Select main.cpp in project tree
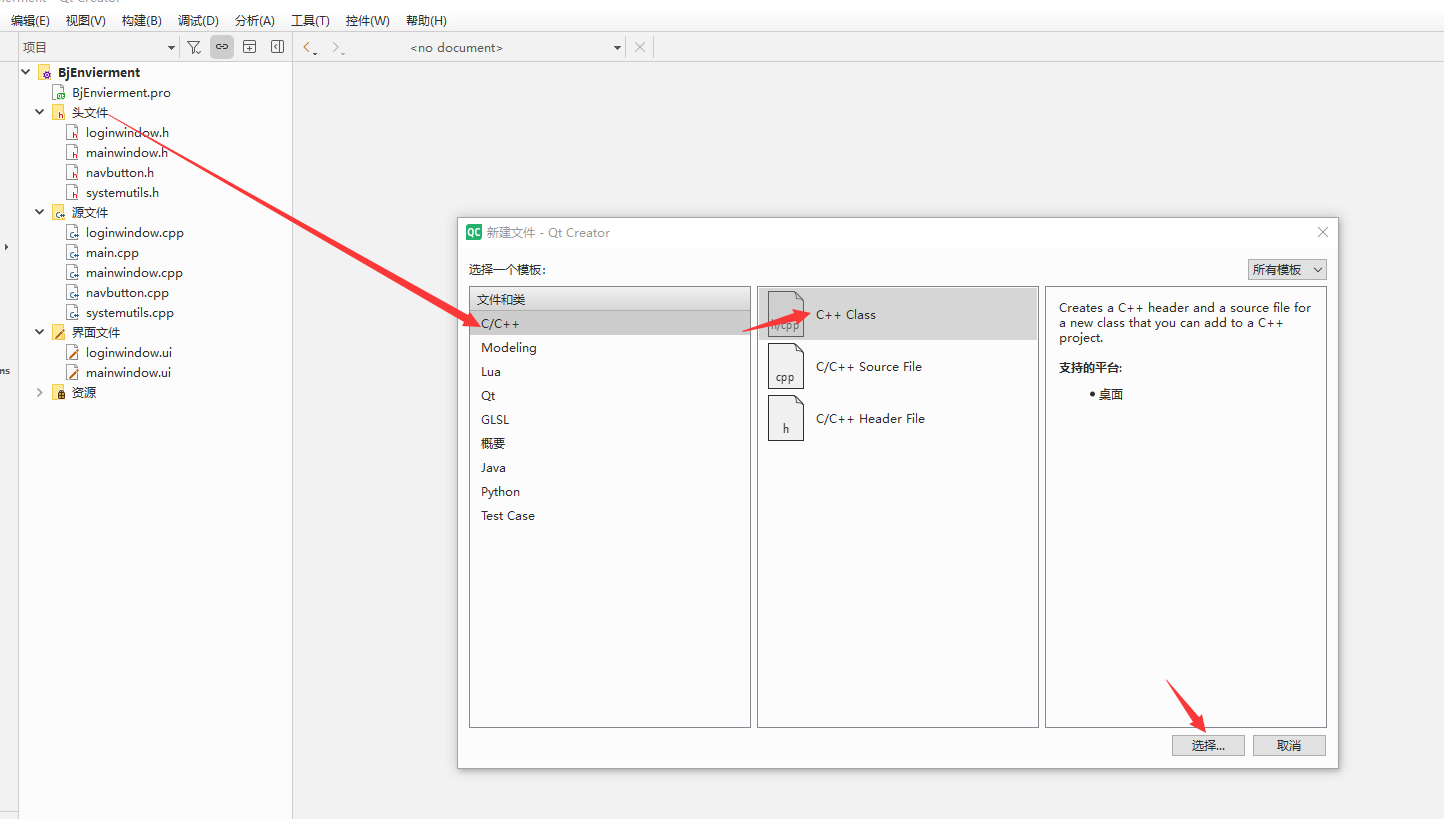The width and height of the screenshot is (1444, 819). tap(112, 253)
